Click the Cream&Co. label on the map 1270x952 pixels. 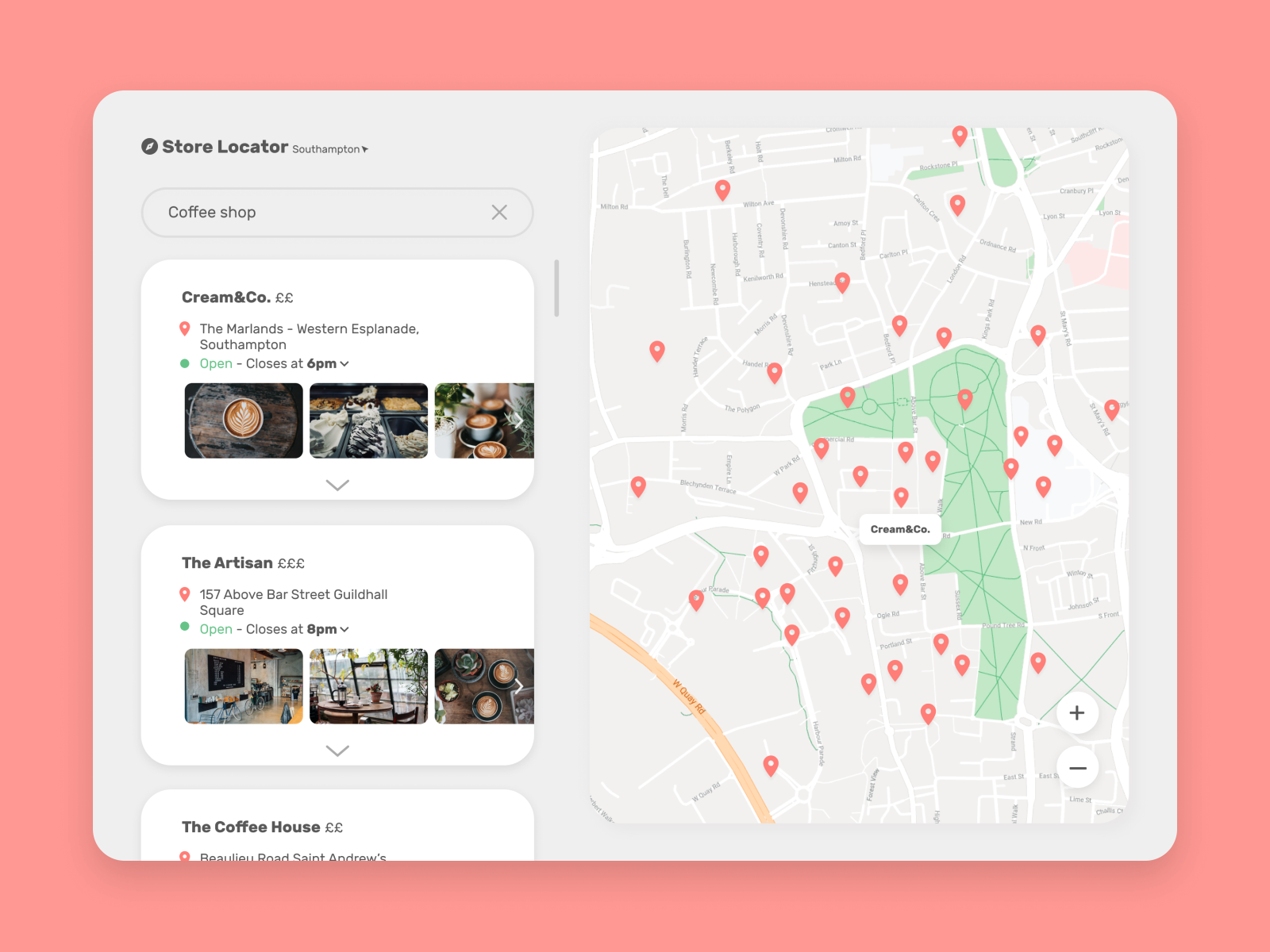click(x=899, y=528)
